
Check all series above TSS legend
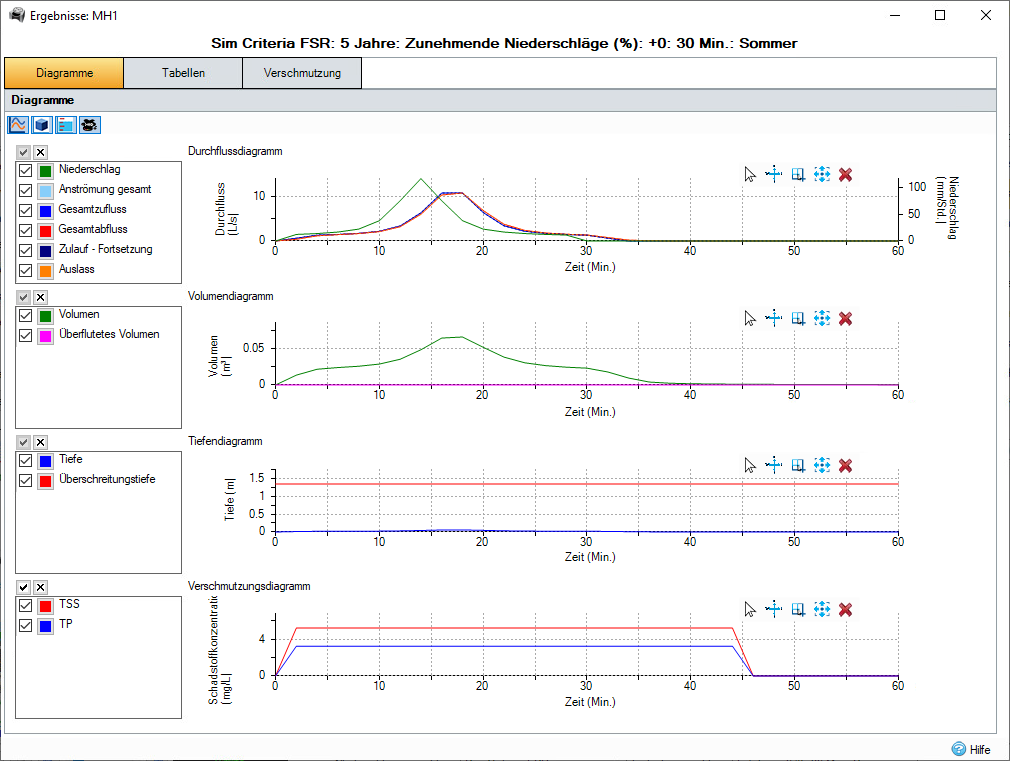point(23,587)
